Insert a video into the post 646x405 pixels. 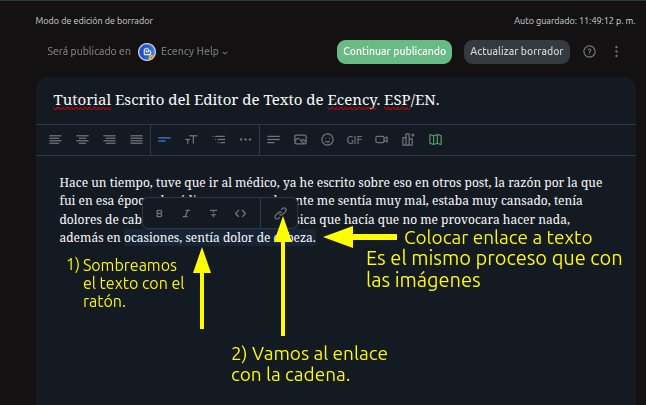tap(382, 140)
